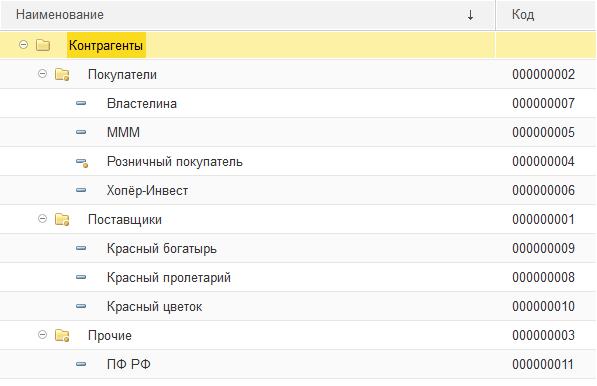Select the Красный пролетарий entry
The image size is (597, 386).
point(169,278)
